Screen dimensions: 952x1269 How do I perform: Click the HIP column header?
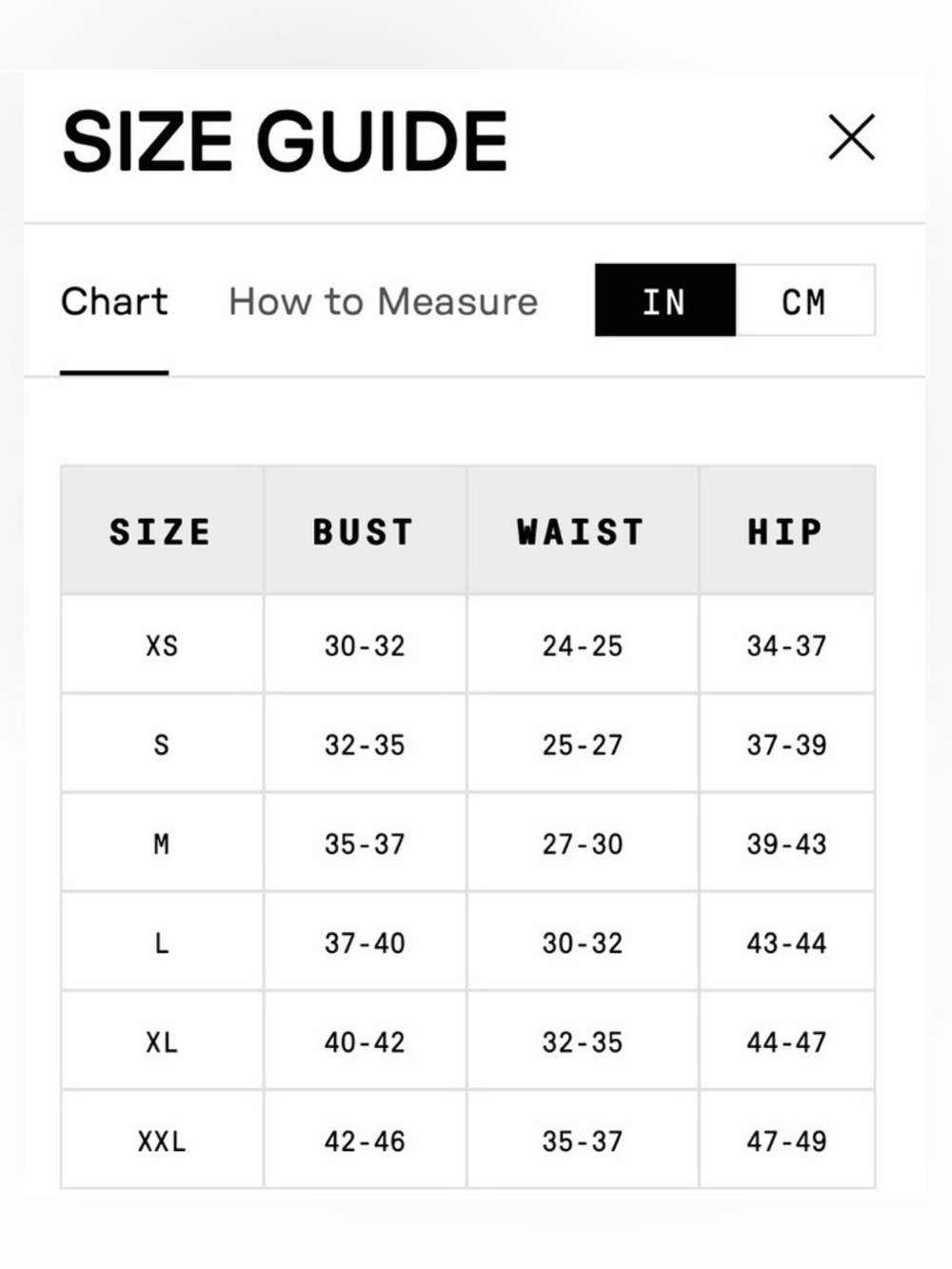click(786, 531)
